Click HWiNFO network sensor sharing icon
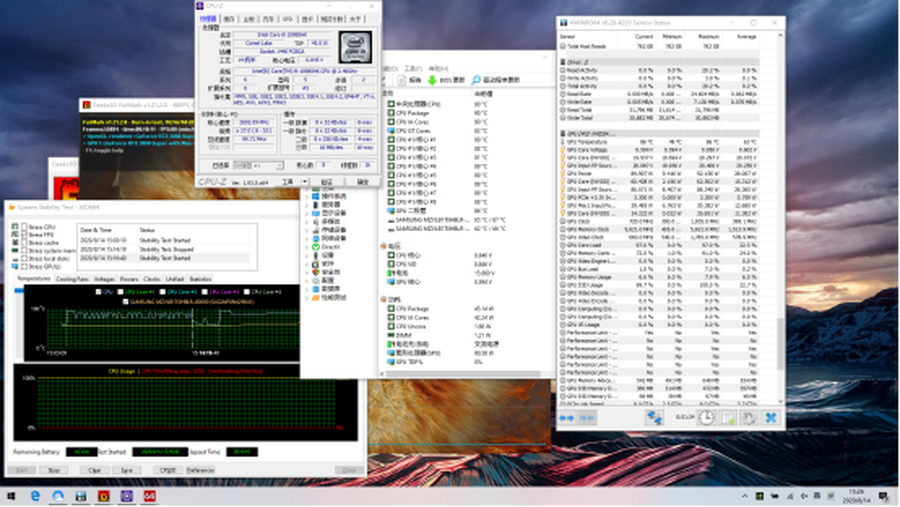Viewport: 900px width, 507px height. (x=654, y=417)
